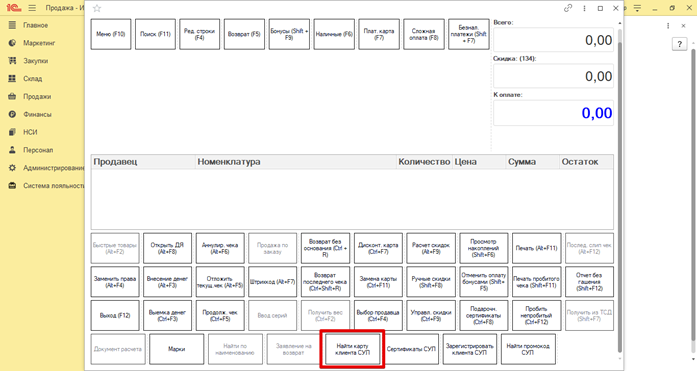
Task: Click the favorites star icon
Action: (x=97, y=8)
